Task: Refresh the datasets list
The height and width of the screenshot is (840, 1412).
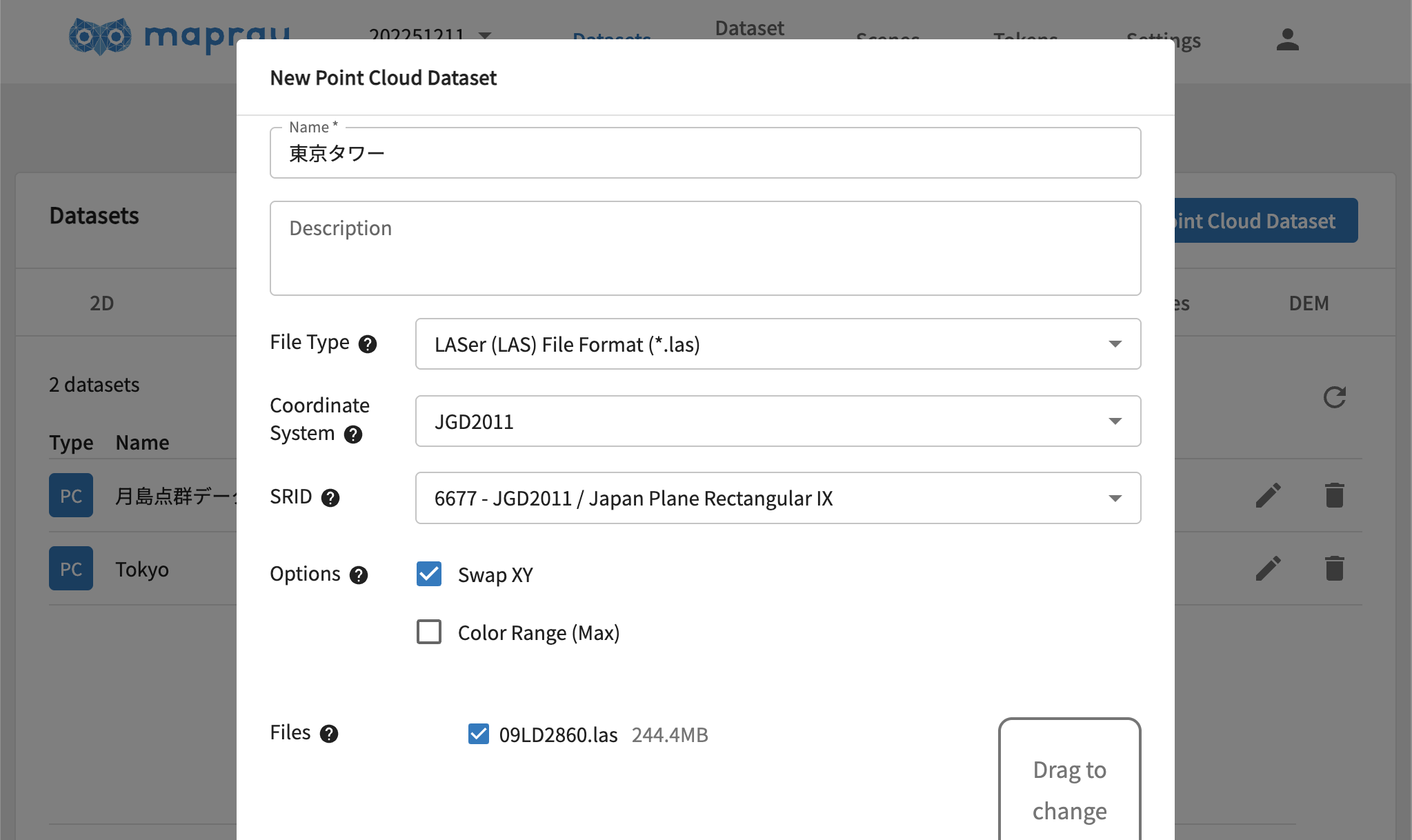Action: (x=1335, y=397)
